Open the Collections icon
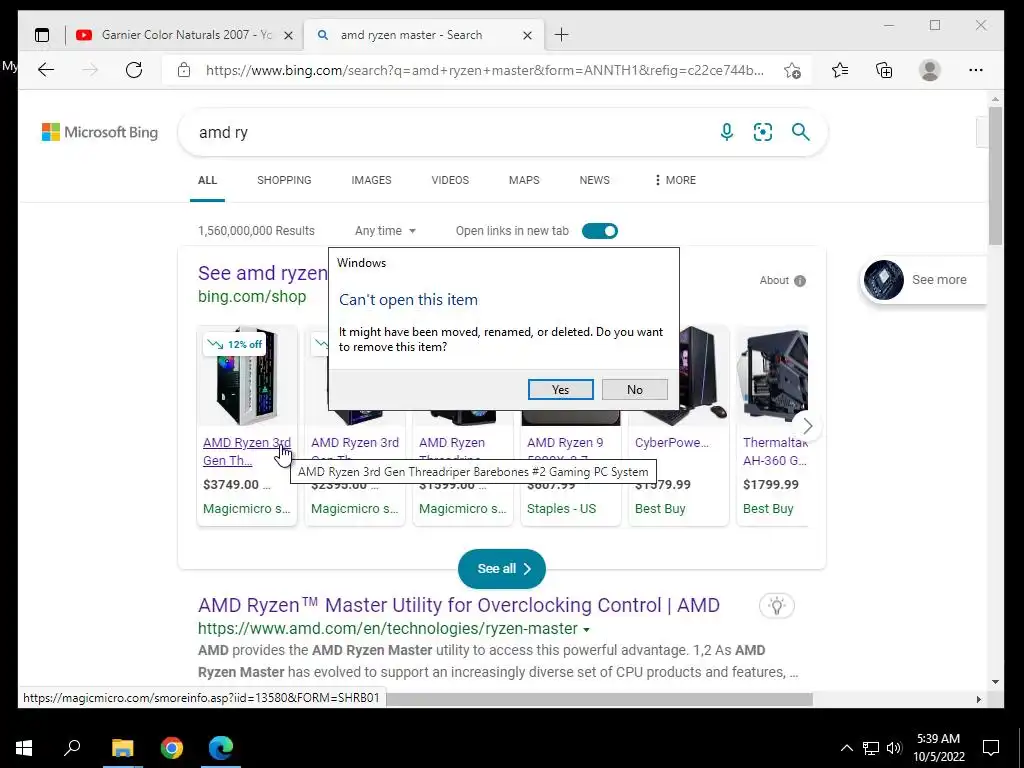Image resolution: width=1024 pixels, height=768 pixels. 884,70
